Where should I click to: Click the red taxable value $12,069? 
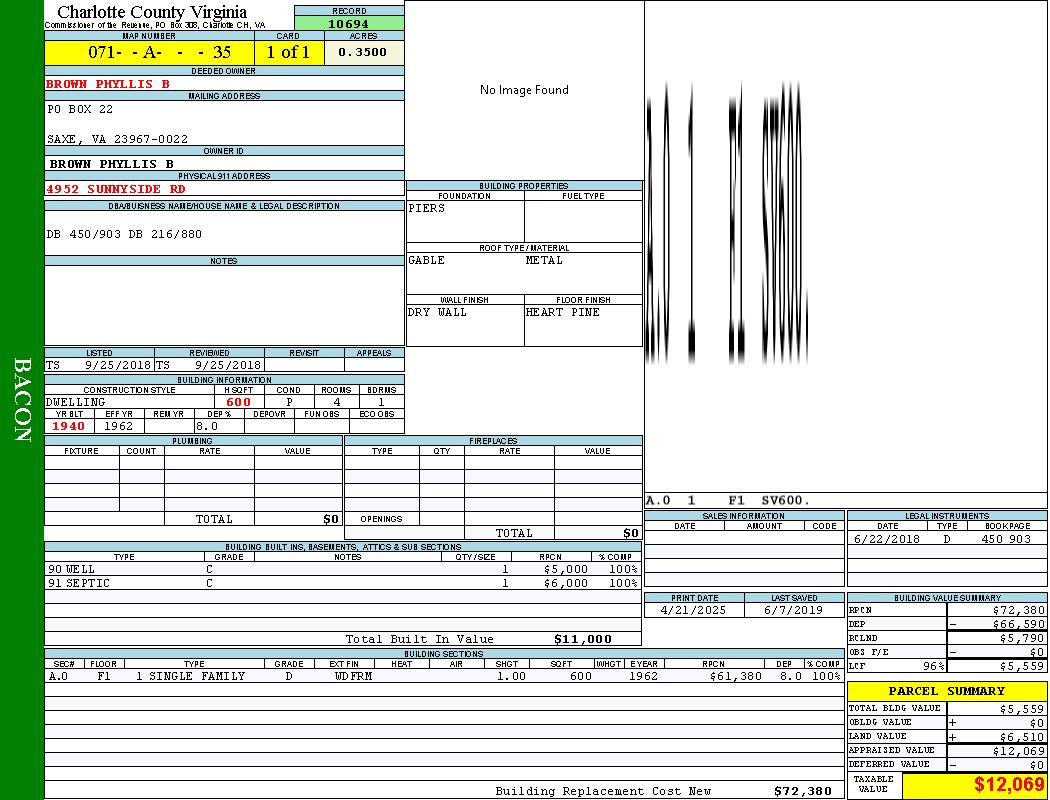(1009, 785)
